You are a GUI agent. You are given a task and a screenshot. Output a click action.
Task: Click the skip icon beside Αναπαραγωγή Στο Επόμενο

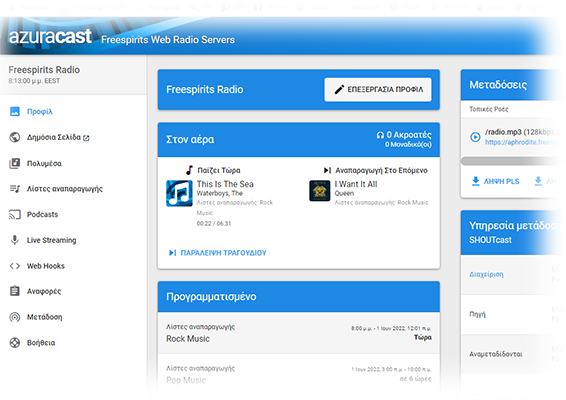point(327,170)
